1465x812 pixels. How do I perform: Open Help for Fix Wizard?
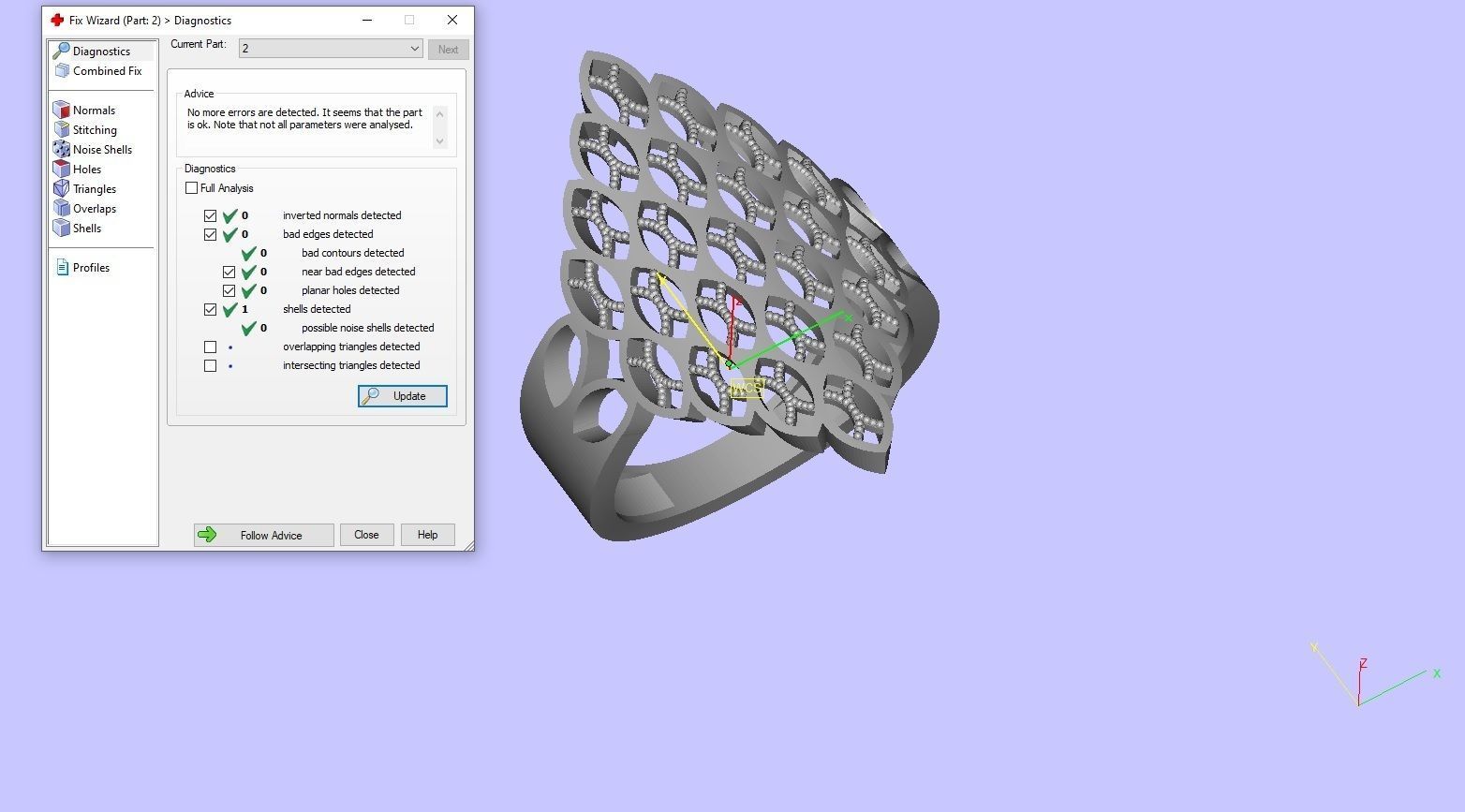pos(427,535)
